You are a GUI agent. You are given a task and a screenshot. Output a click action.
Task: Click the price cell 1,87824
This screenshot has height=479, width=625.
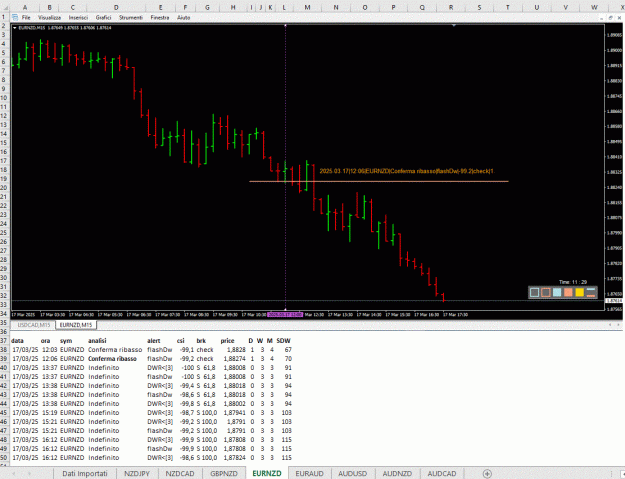coord(234,457)
